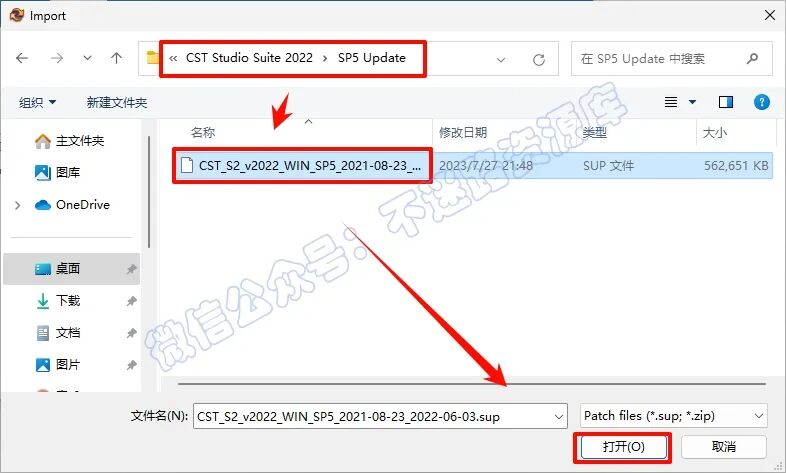Open the help question mark icon
This screenshot has width=786, height=473.
click(x=761, y=102)
